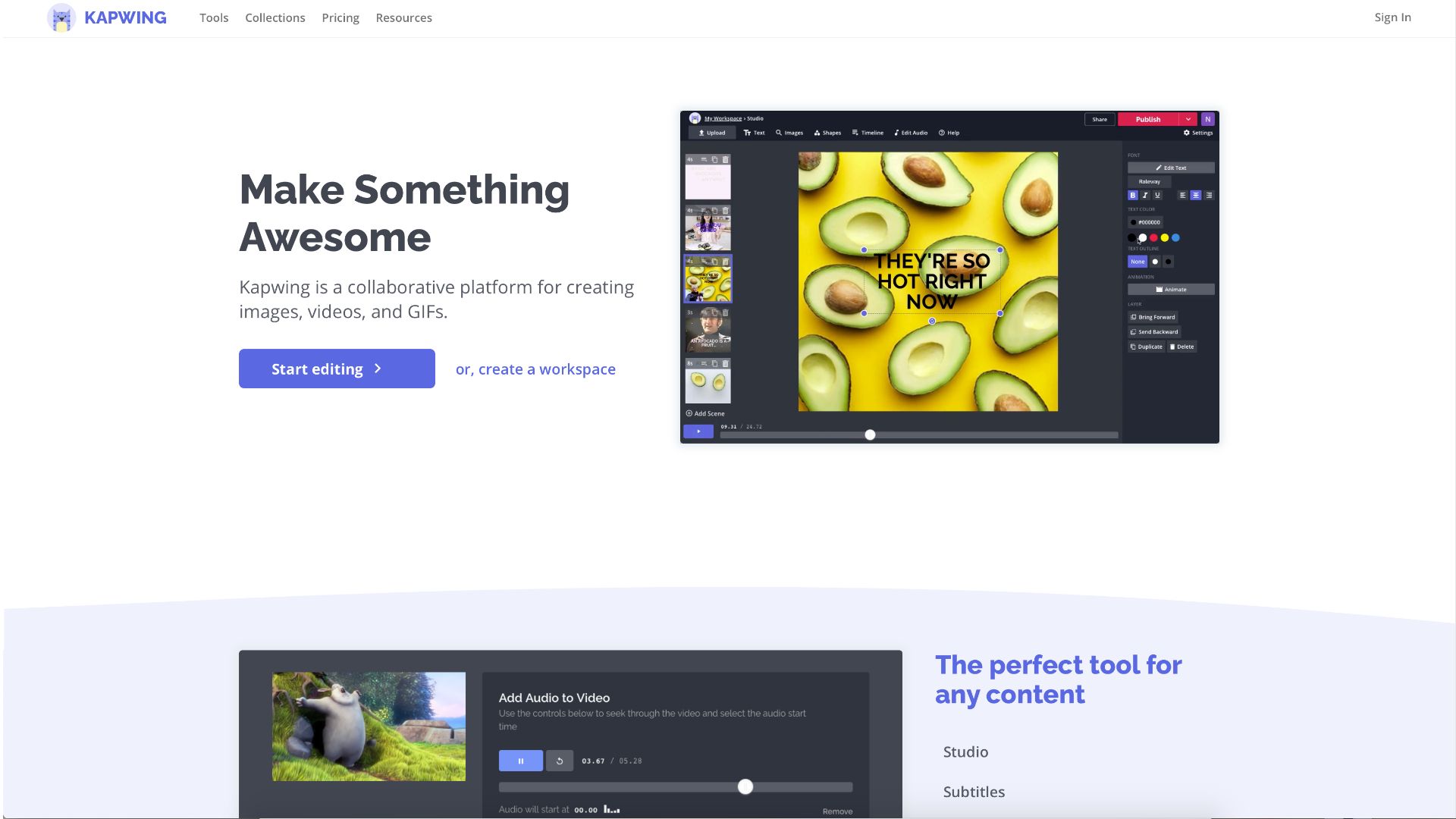Click the restart icon beside pause button
The width and height of the screenshot is (1456, 819).
click(x=560, y=761)
